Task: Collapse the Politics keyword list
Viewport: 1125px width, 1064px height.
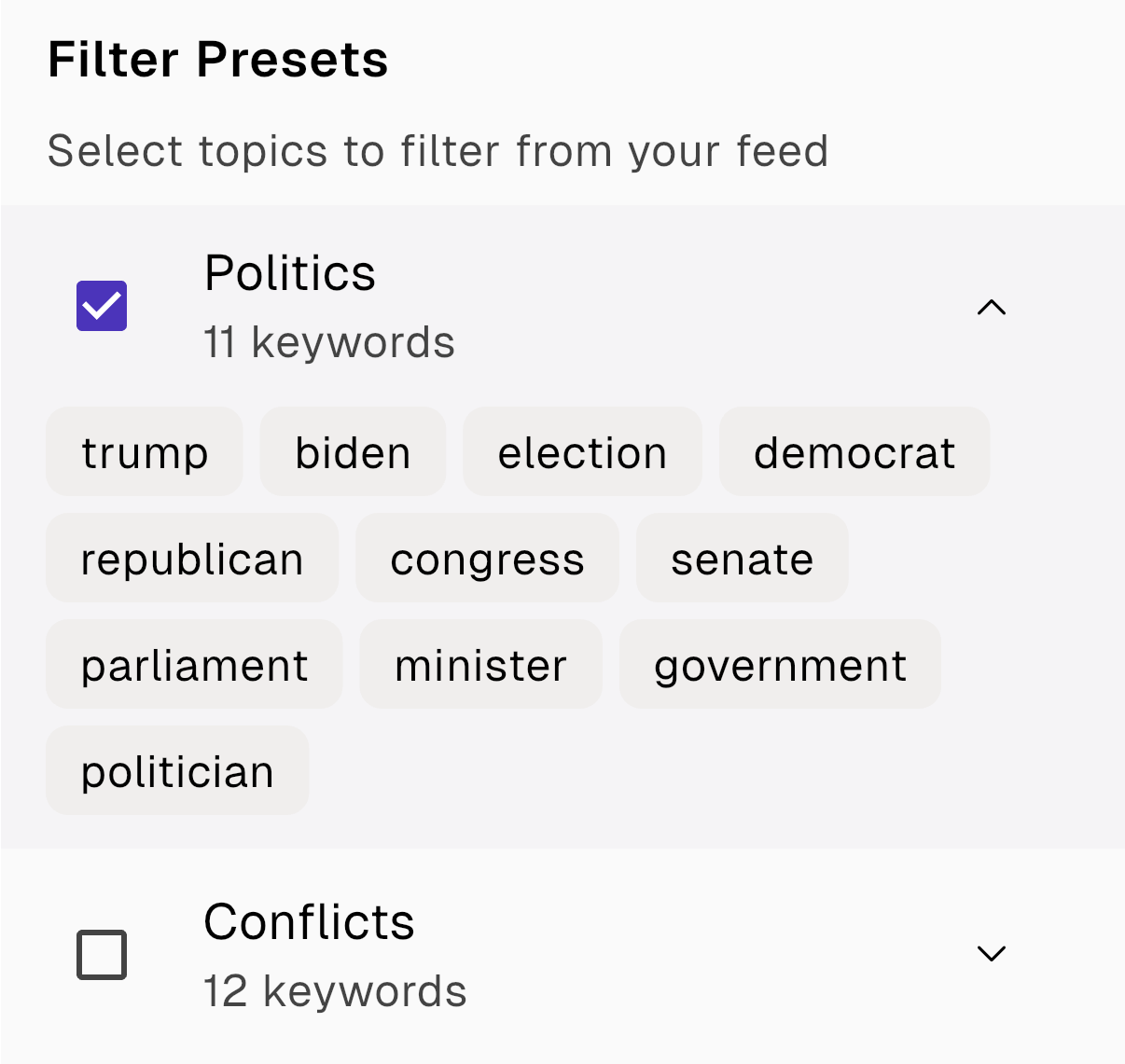Action: point(992,308)
